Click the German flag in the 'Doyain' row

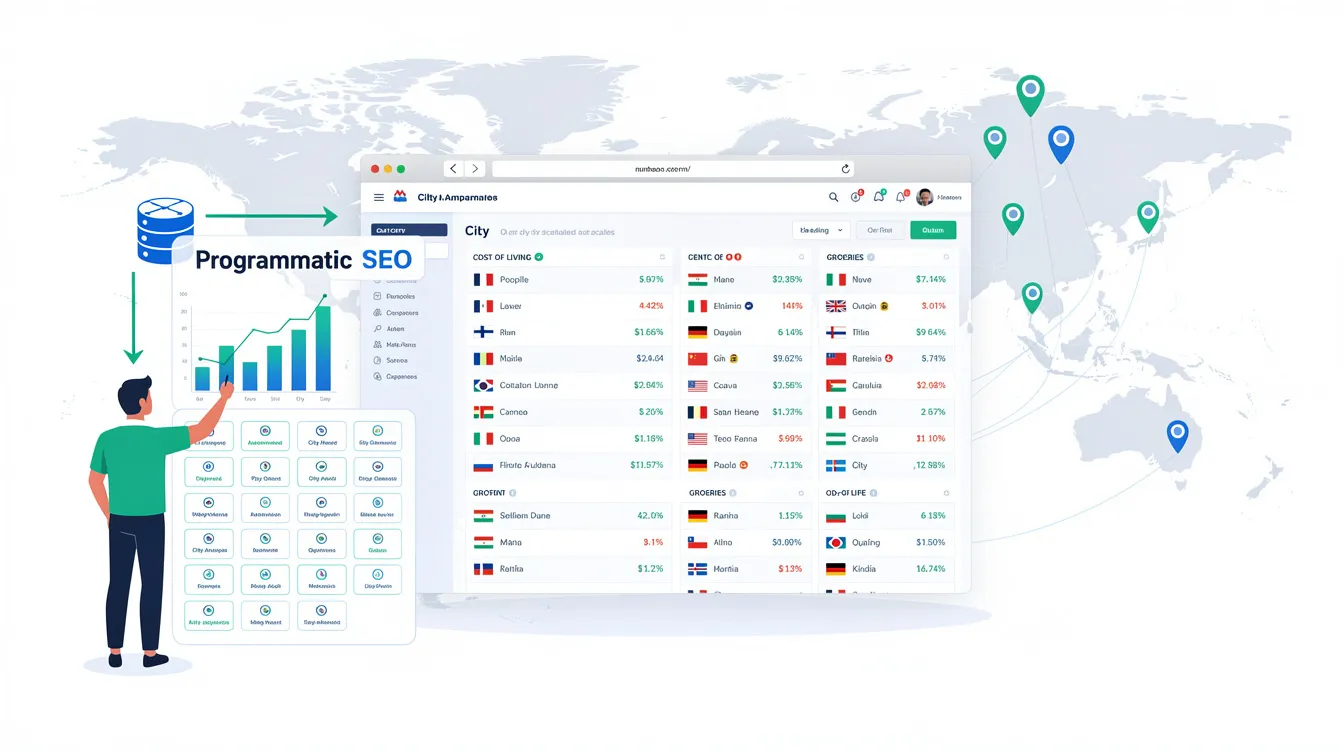point(697,332)
